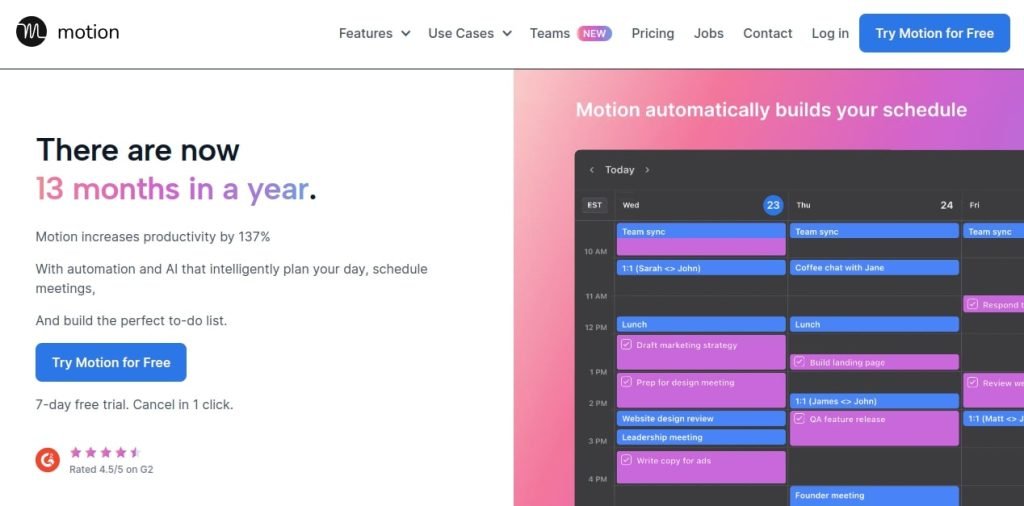The height and width of the screenshot is (506, 1024).
Task: Click the star rating row
Action: point(104,452)
